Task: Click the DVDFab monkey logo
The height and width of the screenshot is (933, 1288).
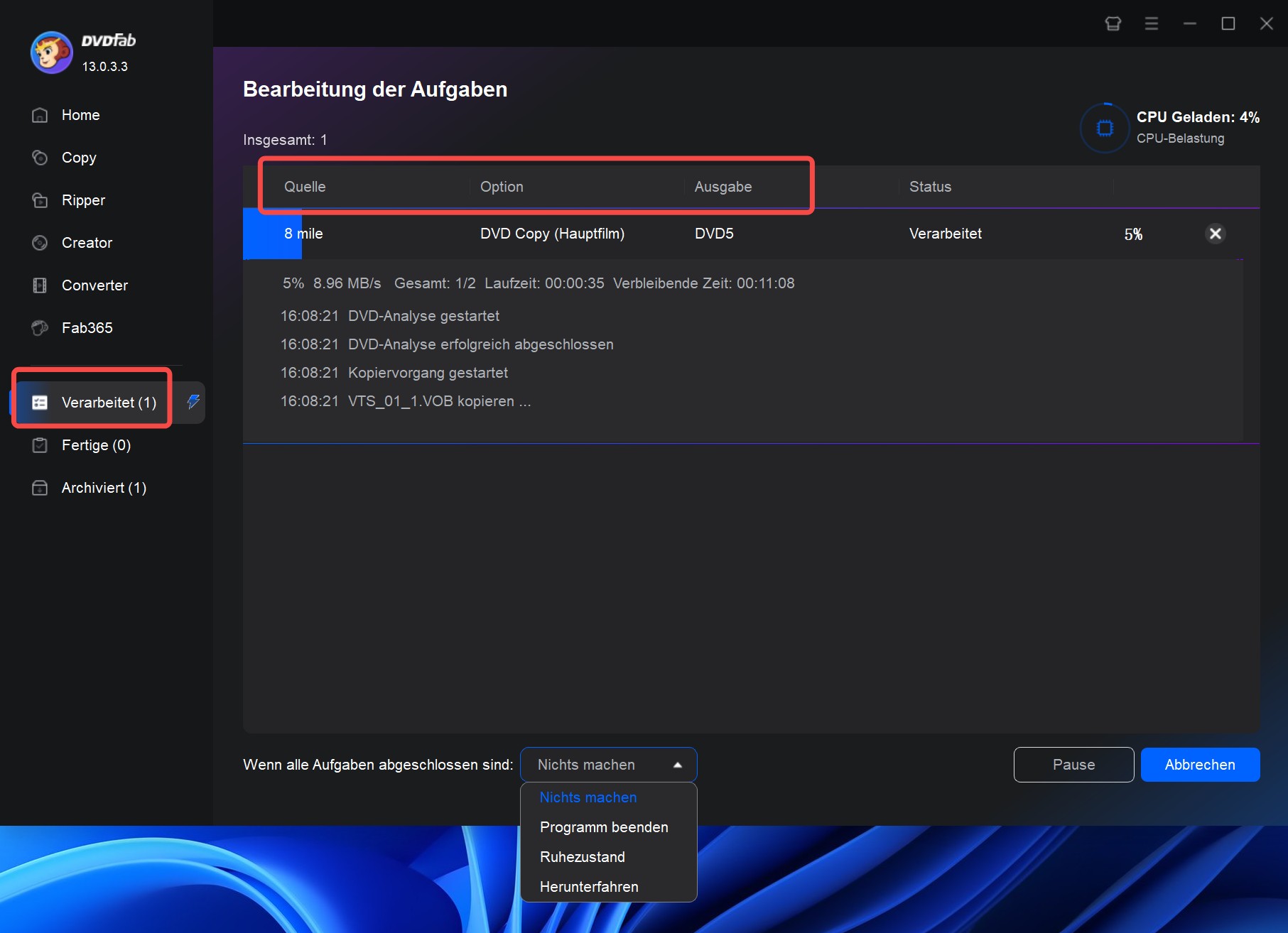Action: (x=51, y=52)
